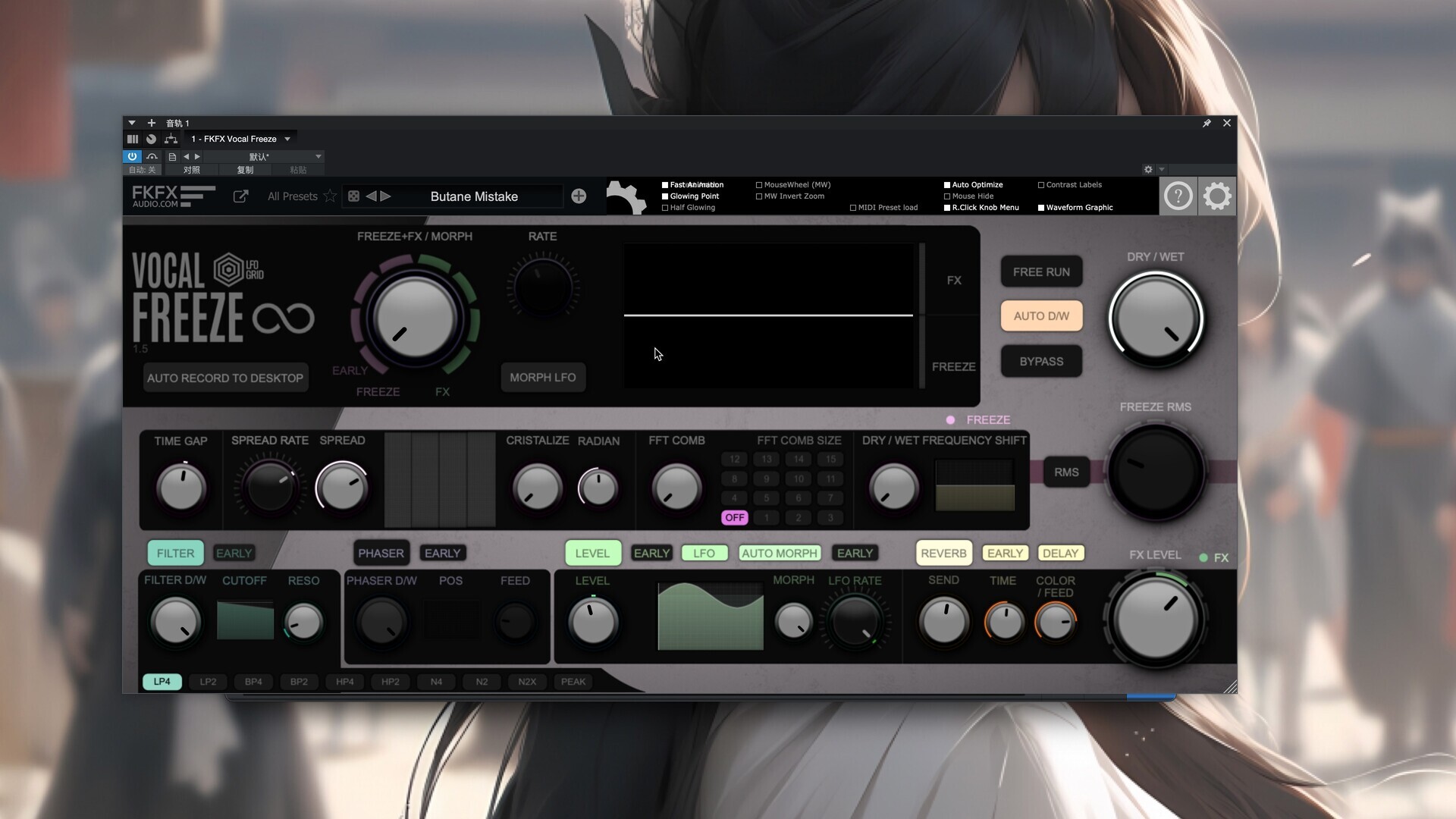Select the HP4 filter type tab

click(344, 682)
